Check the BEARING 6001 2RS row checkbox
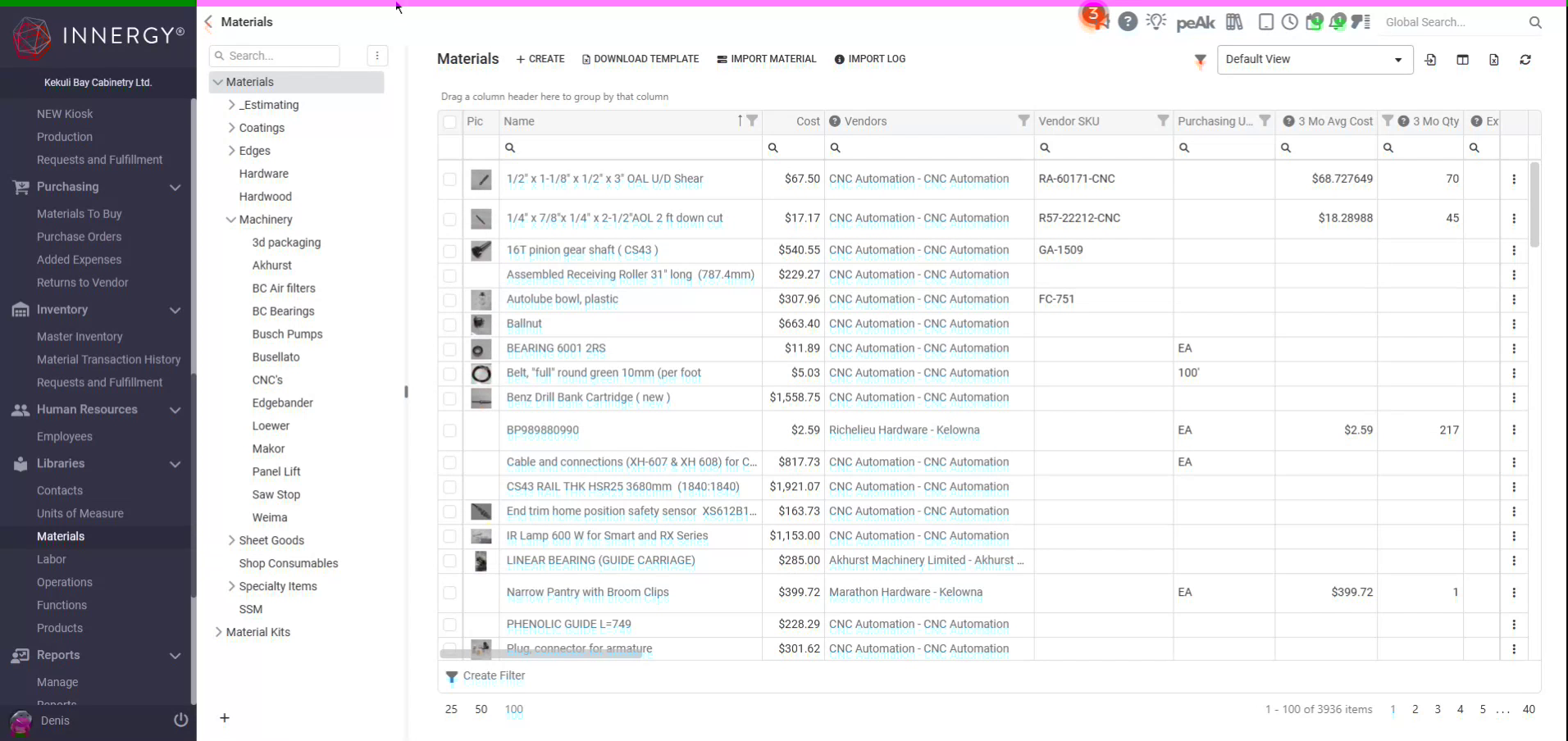 click(450, 350)
